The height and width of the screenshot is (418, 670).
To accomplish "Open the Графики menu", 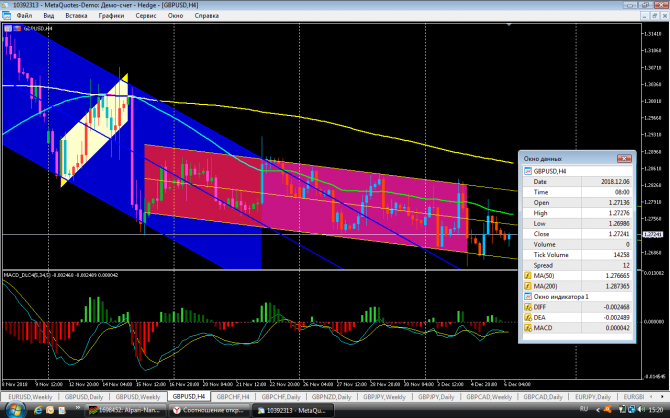I will point(111,15).
